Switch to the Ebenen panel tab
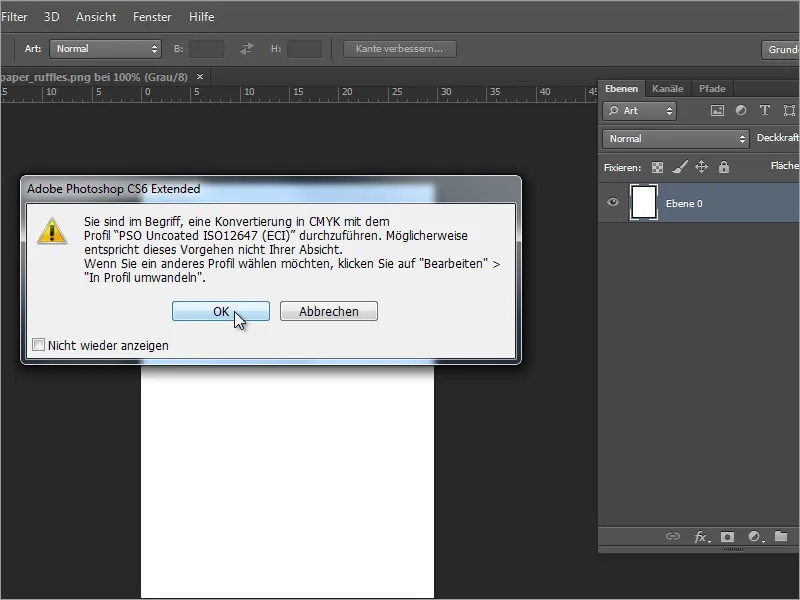Viewport: 800px width, 600px height. click(621, 88)
